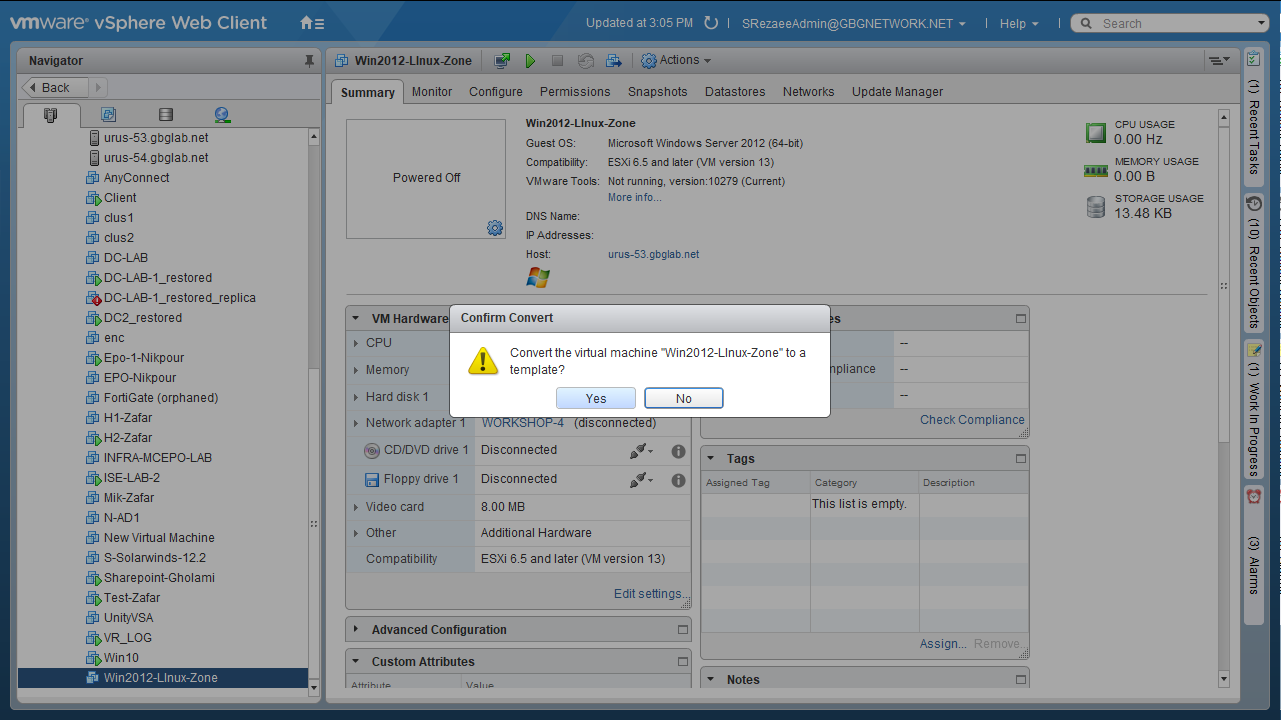Click the migrate VM toolbar icon
1281x720 pixels.
tap(613, 61)
